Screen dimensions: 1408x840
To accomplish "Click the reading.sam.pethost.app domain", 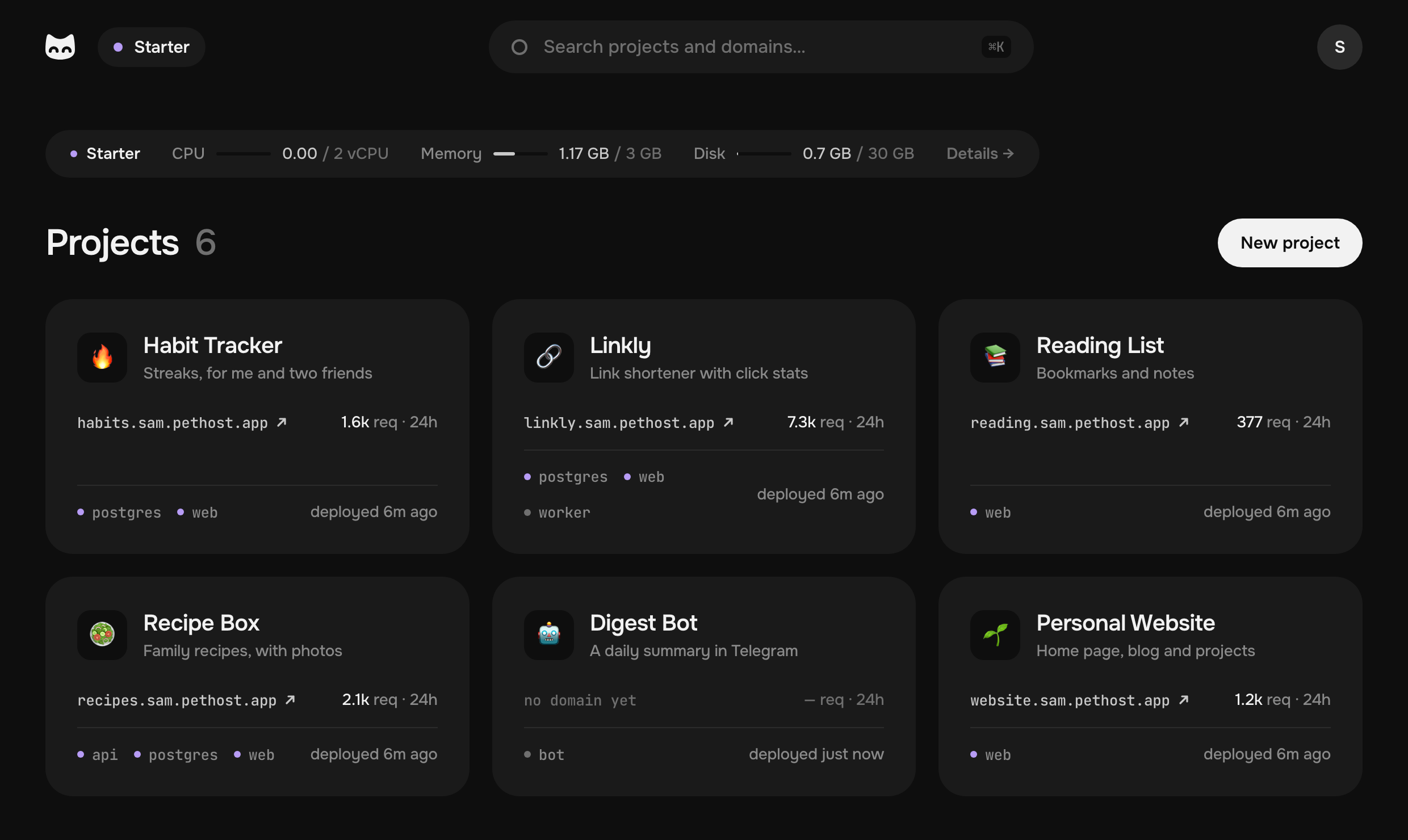I will tap(1070, 423).
